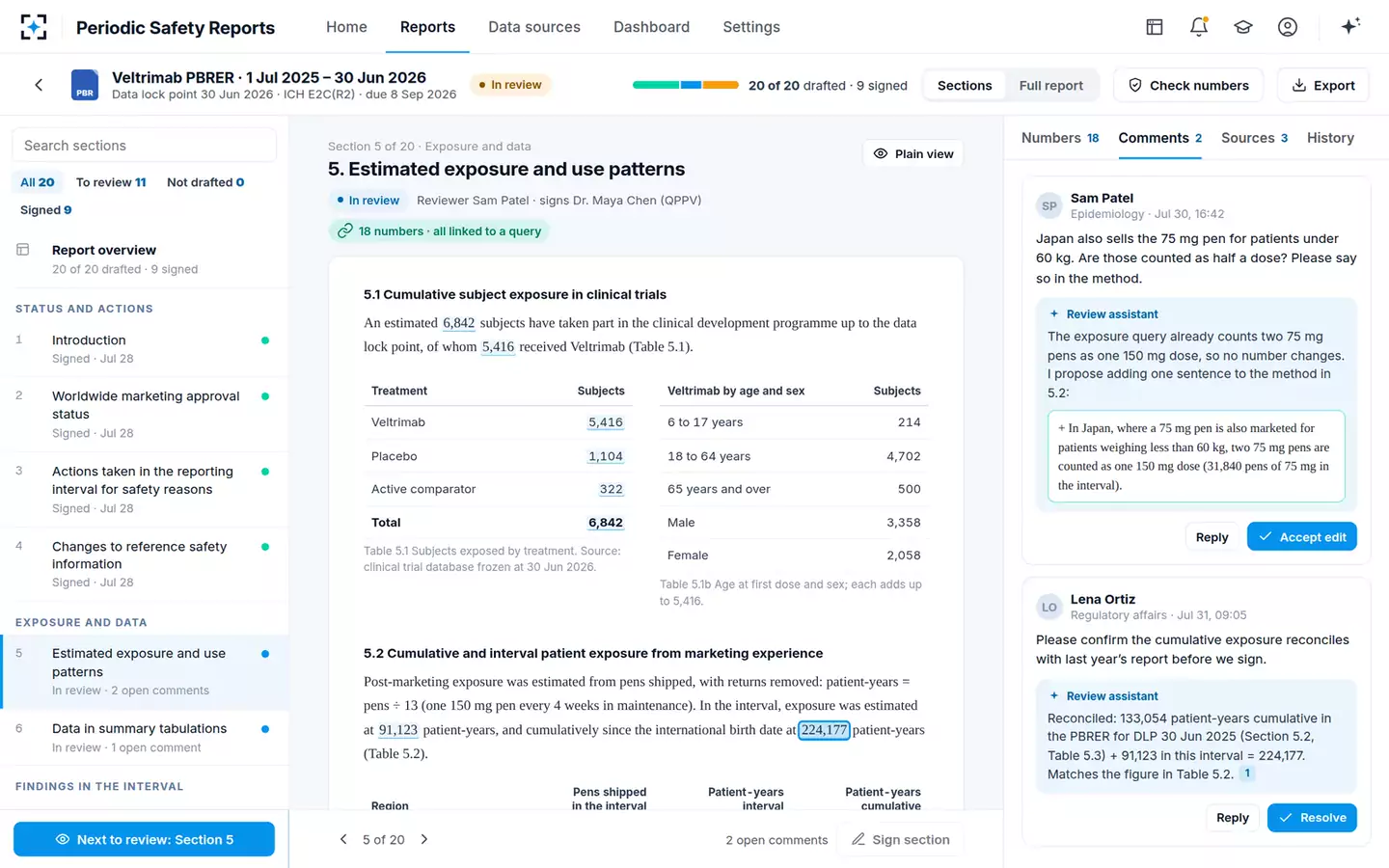
Task: Click the drafting progress bar
Action: coord(686,85)
